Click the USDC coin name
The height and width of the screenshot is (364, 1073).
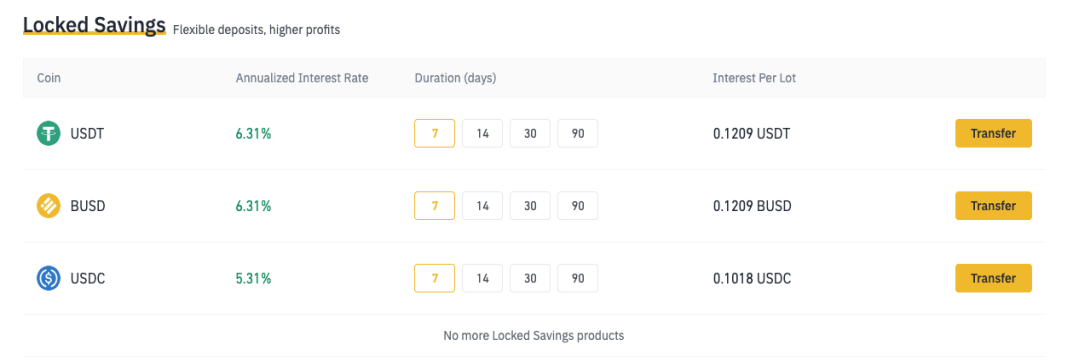pyautogui.click(x=88, y=278)
